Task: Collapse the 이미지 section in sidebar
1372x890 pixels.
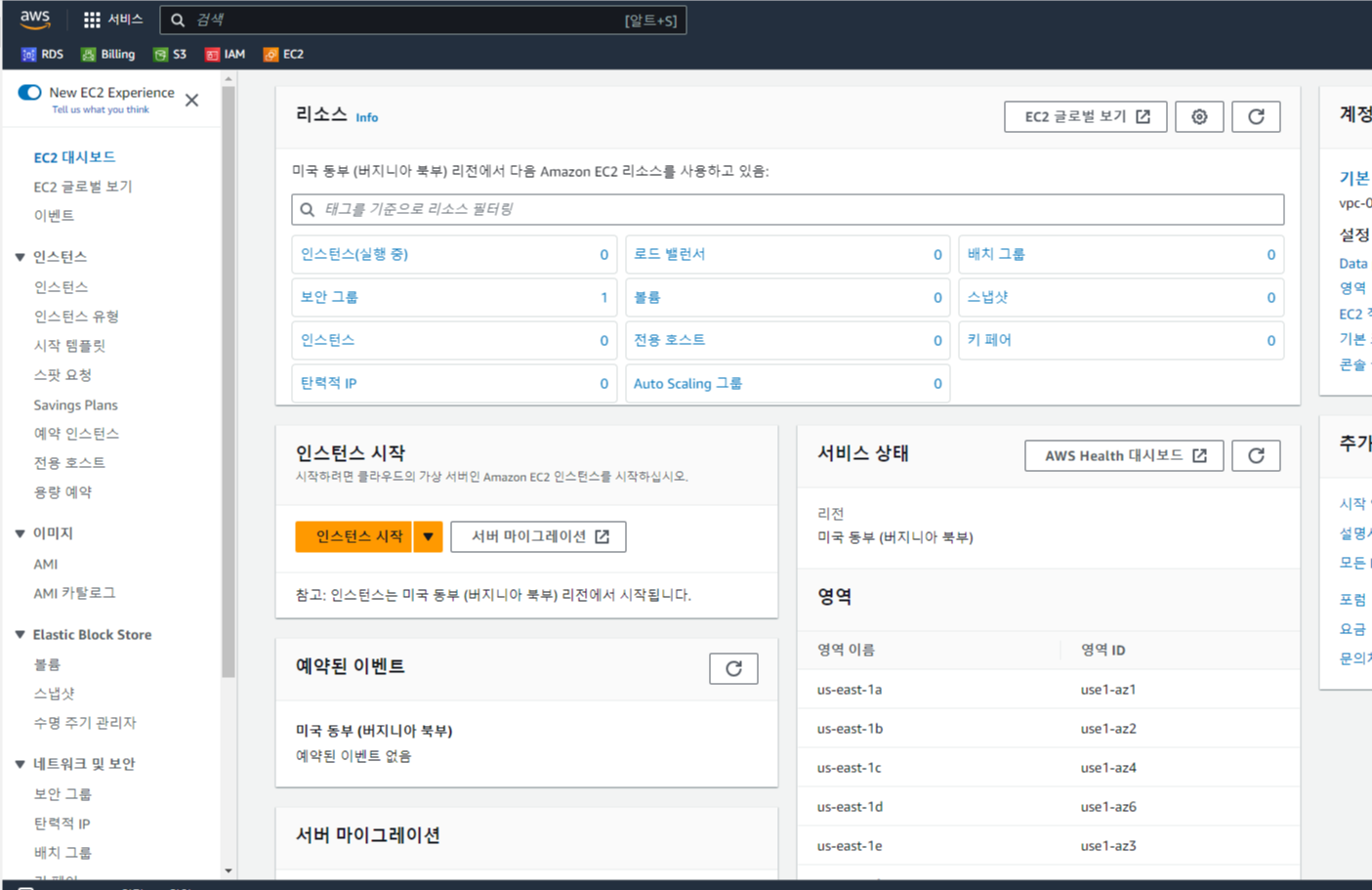Action: (20, 533)
